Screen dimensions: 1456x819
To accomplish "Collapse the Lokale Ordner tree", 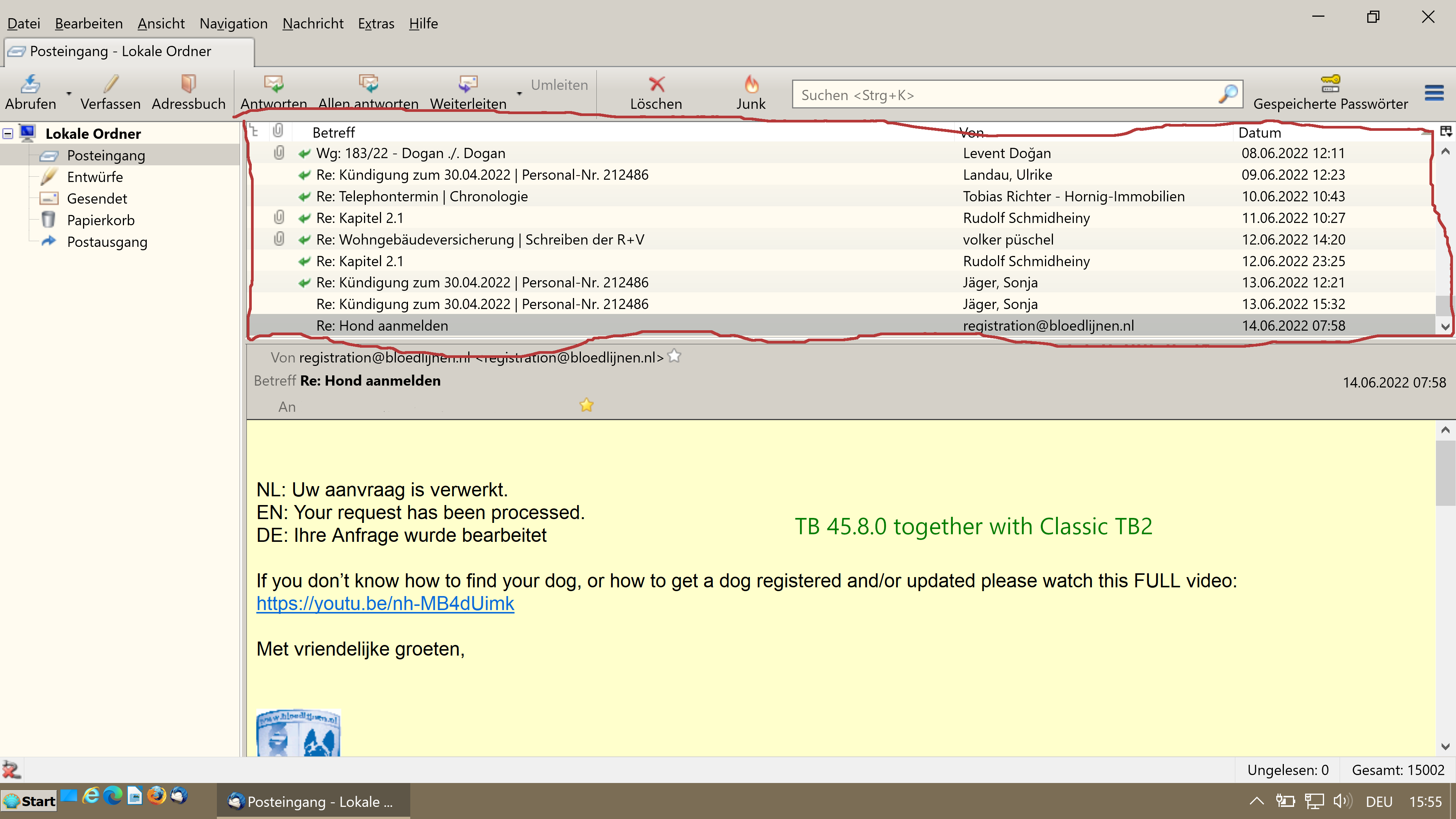I will coord(8,134).
